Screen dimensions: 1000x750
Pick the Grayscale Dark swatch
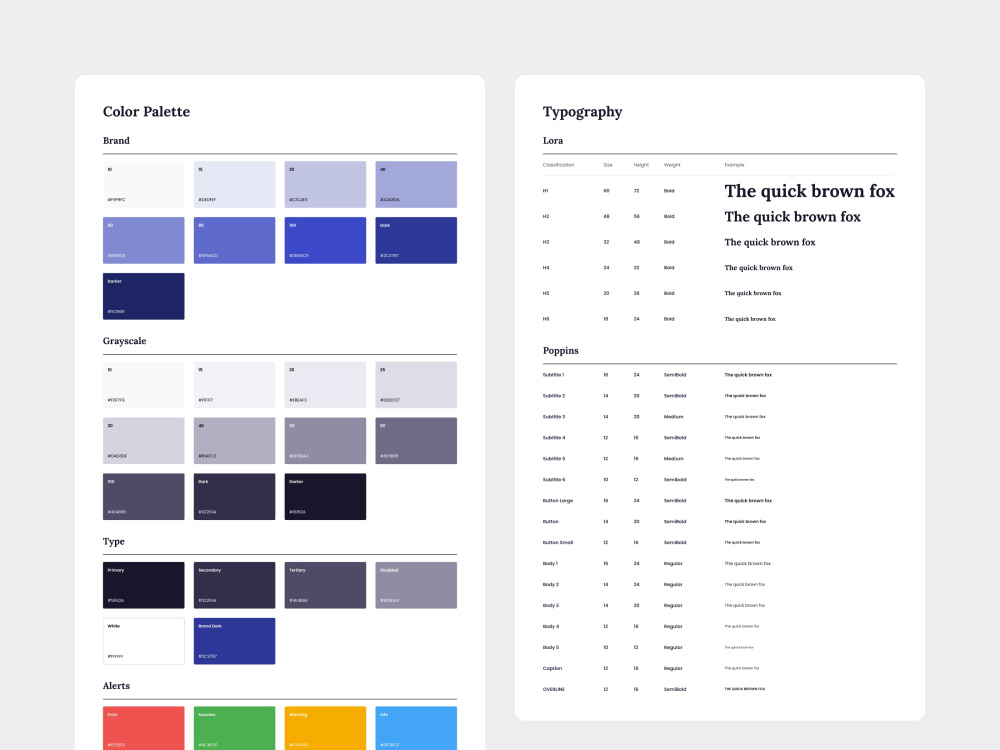pyautogui.click(x=234, y=497)
